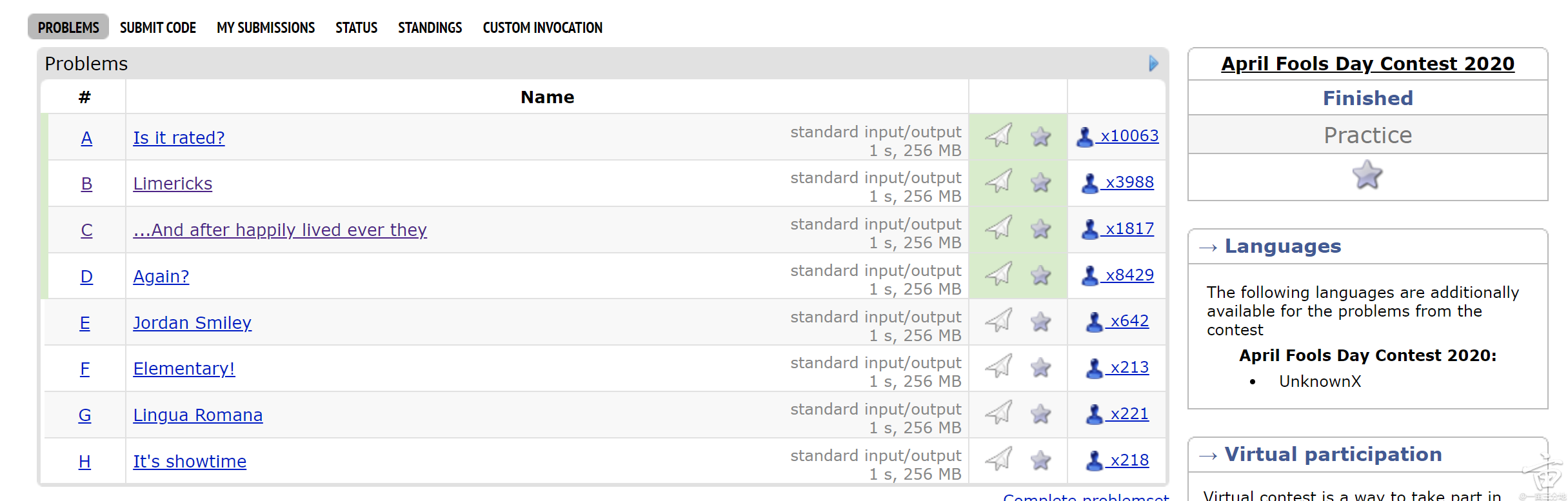The image size is (1568, 501).
Task: Open the Limericks problem link
Action: click(x=172, y=184)
